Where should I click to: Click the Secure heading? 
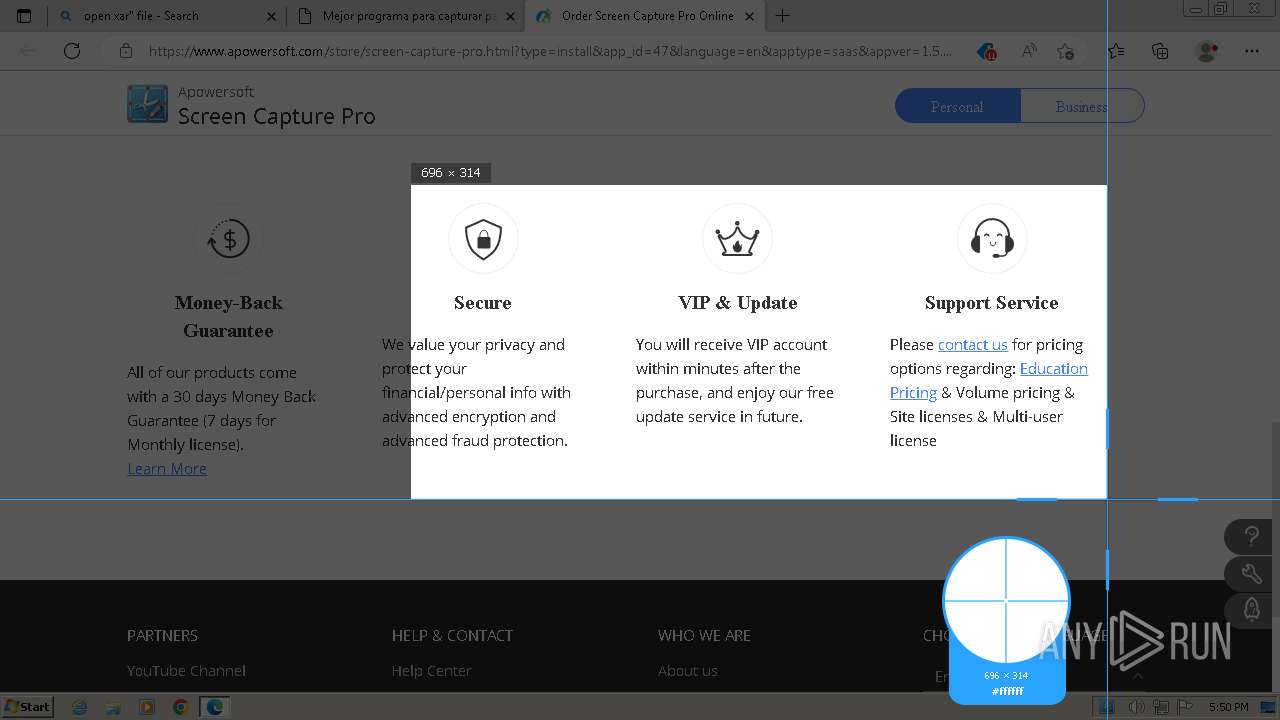(483, 302)
